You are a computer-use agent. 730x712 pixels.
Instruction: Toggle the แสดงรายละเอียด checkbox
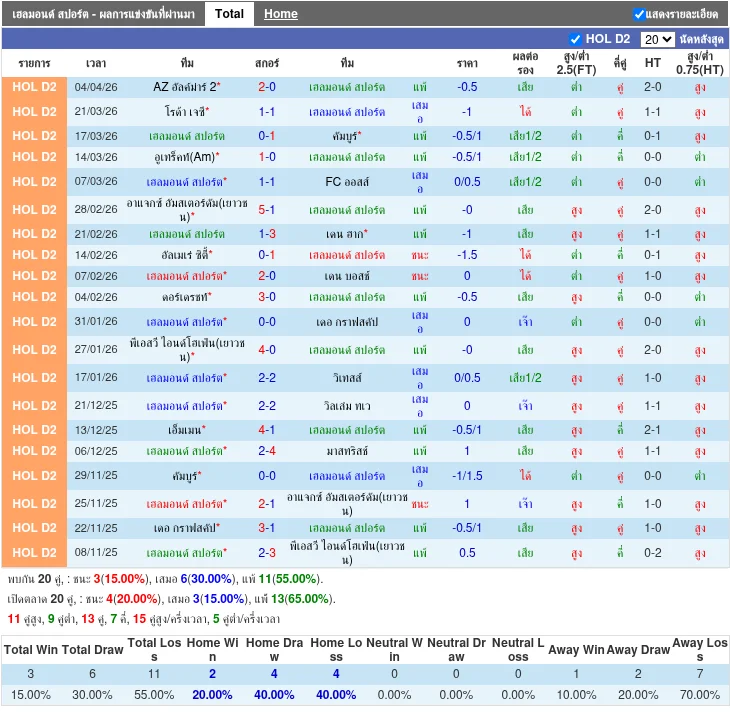click(640, 14)
